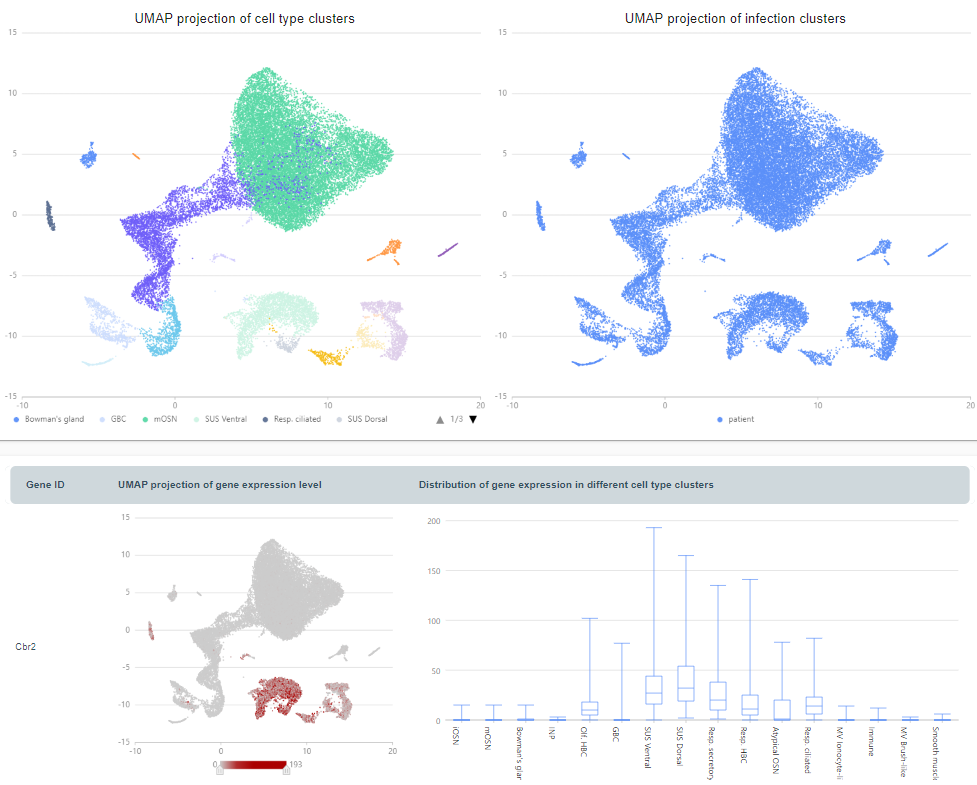Click the expression color gradient bar
This screenshot has height=785, width=977.
click(x=253, y=765)
